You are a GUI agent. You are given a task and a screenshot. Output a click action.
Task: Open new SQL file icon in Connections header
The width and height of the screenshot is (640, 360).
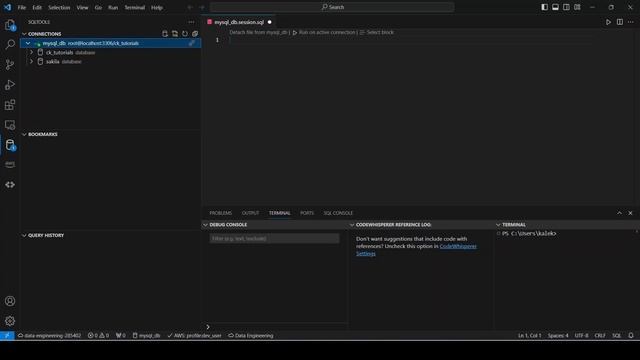coord(175,34)
